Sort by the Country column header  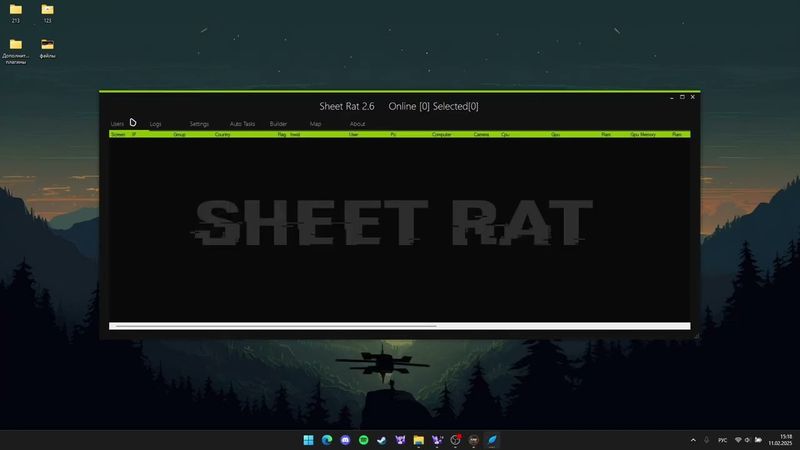(x=222, y=134)
